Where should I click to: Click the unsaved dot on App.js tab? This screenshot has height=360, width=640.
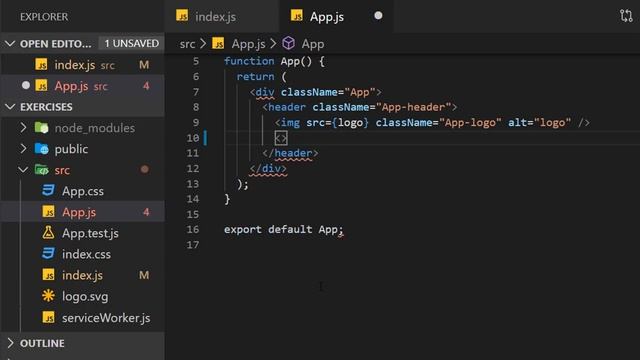pos(378,16)
